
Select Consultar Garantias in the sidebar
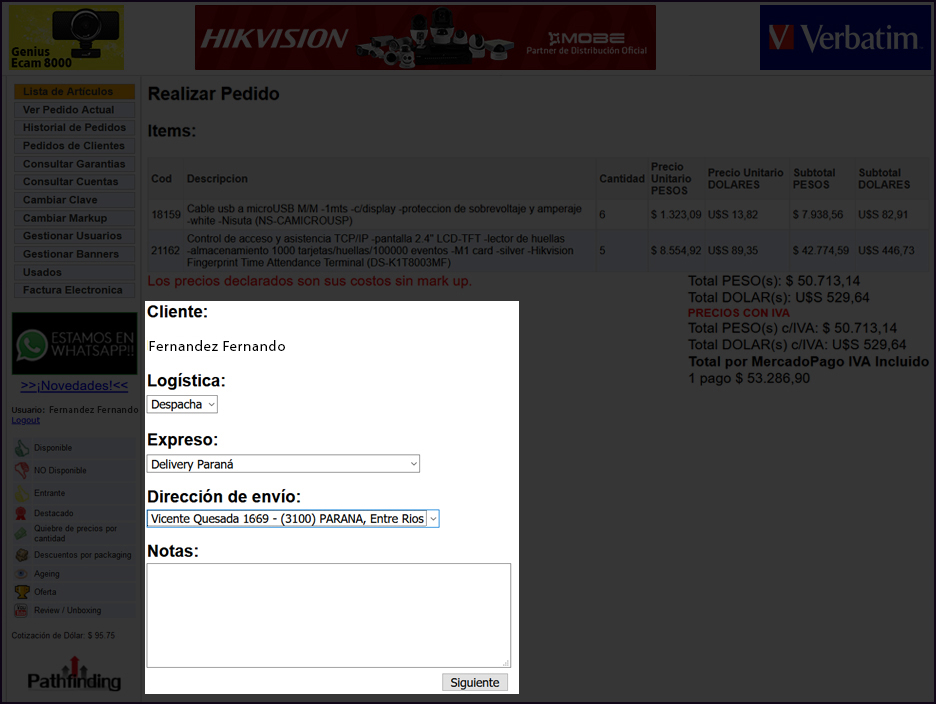point(74,164)
